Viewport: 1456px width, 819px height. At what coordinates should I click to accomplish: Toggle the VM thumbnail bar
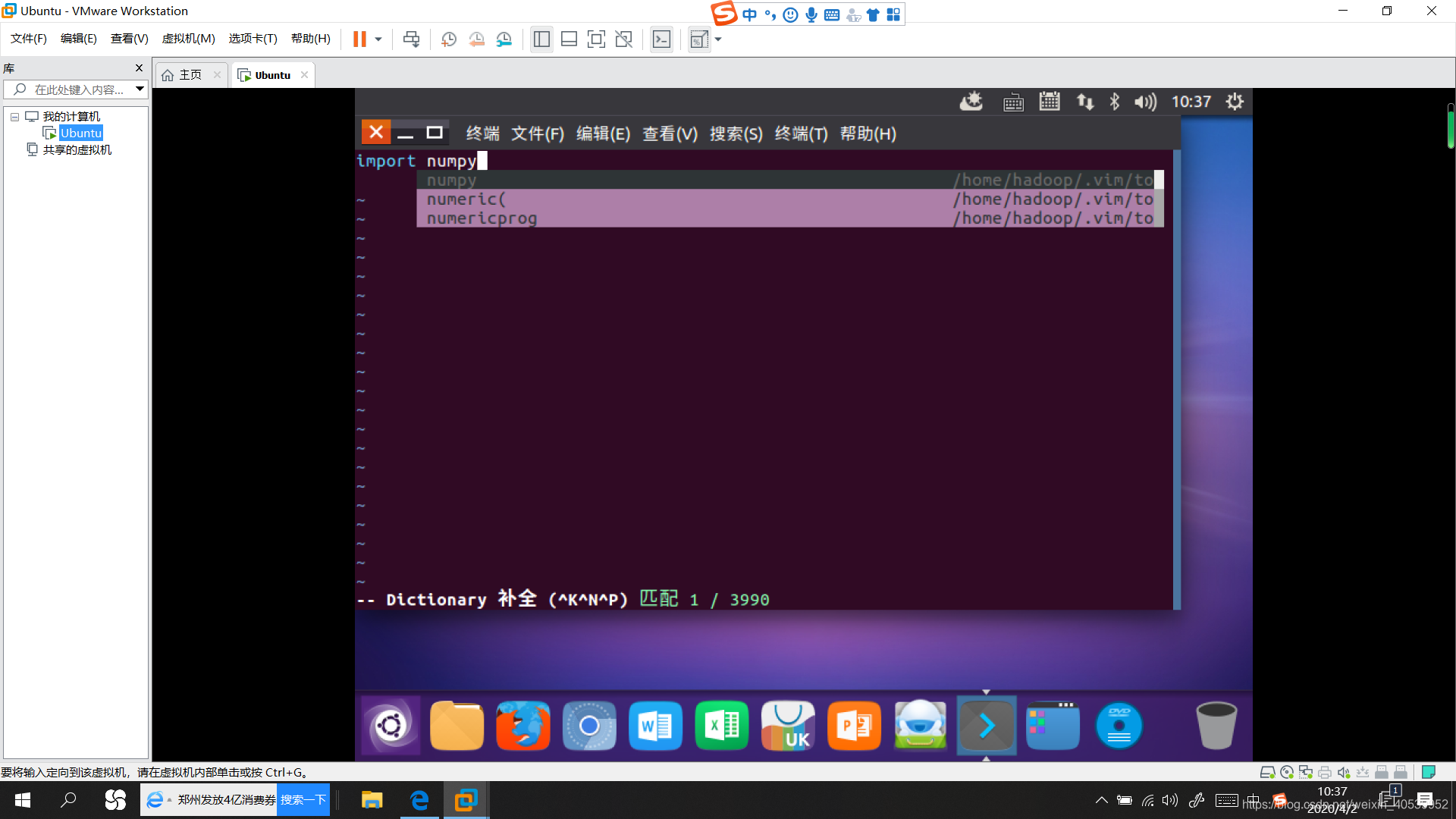click(569, 39)
